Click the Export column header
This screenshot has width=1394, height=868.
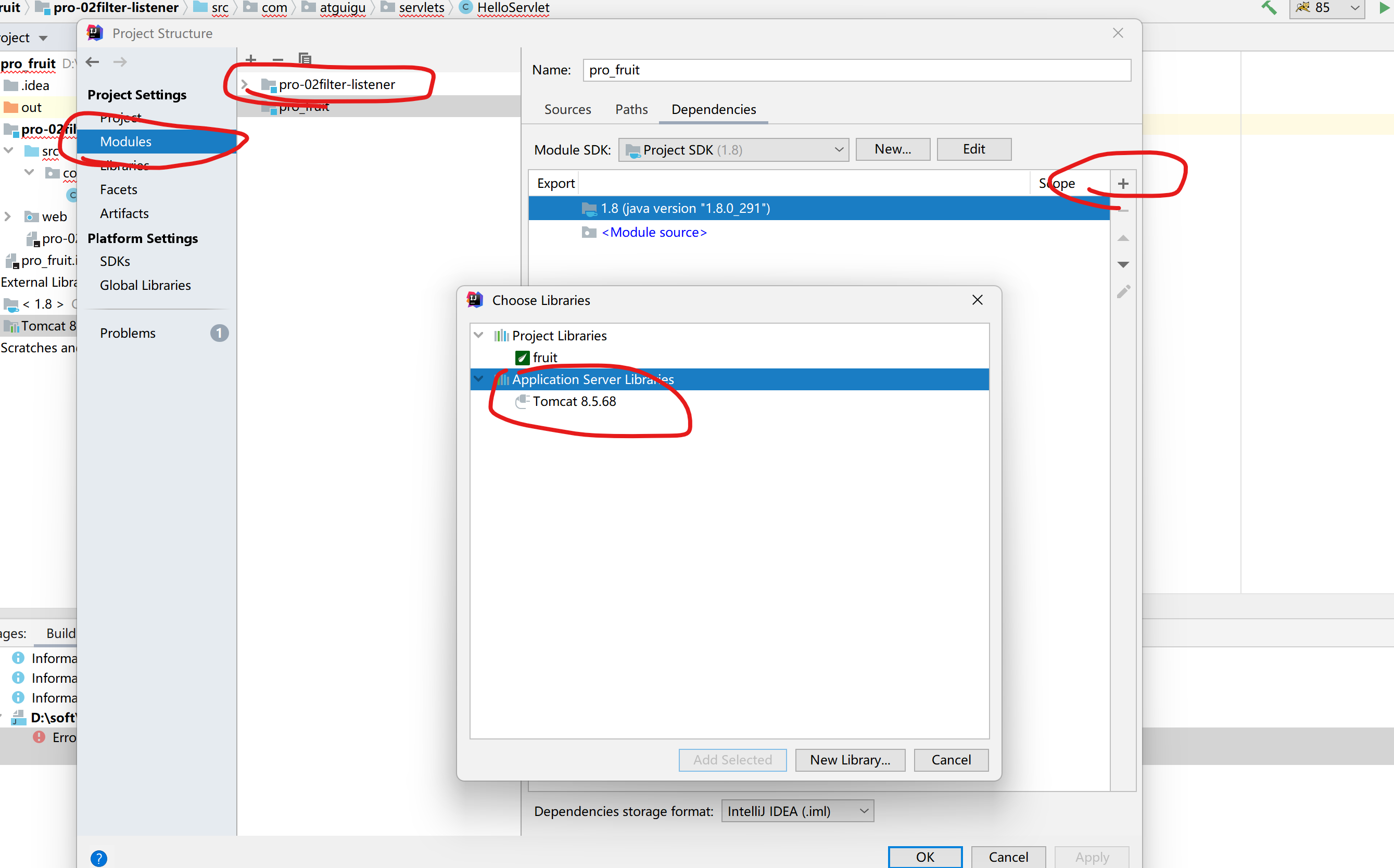pos(555,183)
